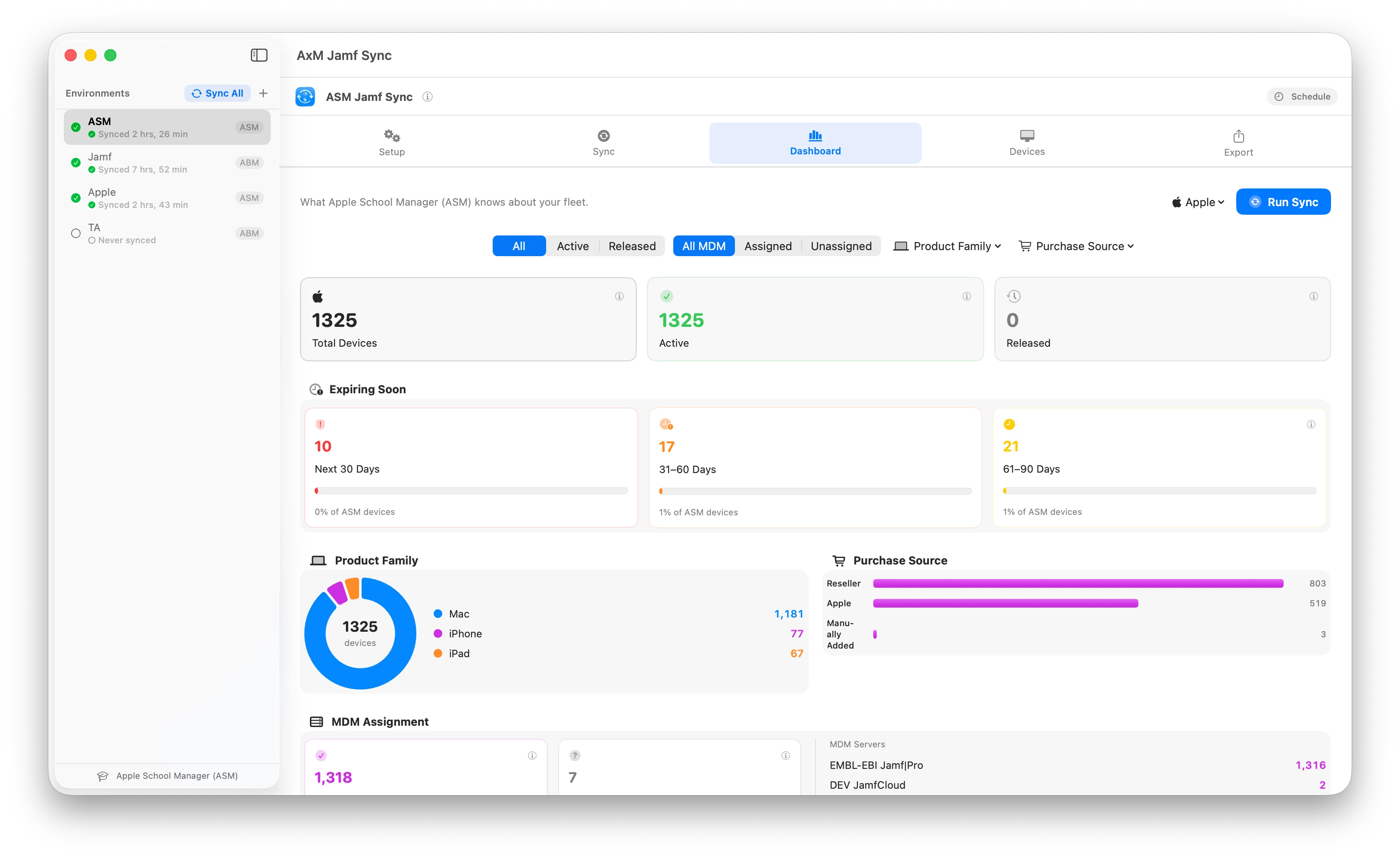Image resolution: width=1400 pixels, height=859 pixels.
Task: Expand the Product Family filter dropdown
Action: pyautogui.click(x=947, y=246)
